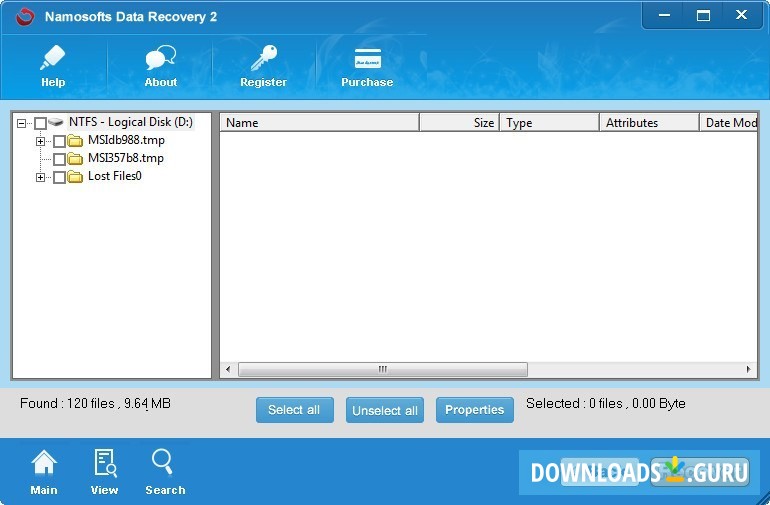
Task: Close the Namosofts Data Recovery window
Action: [x=742, y=15]
